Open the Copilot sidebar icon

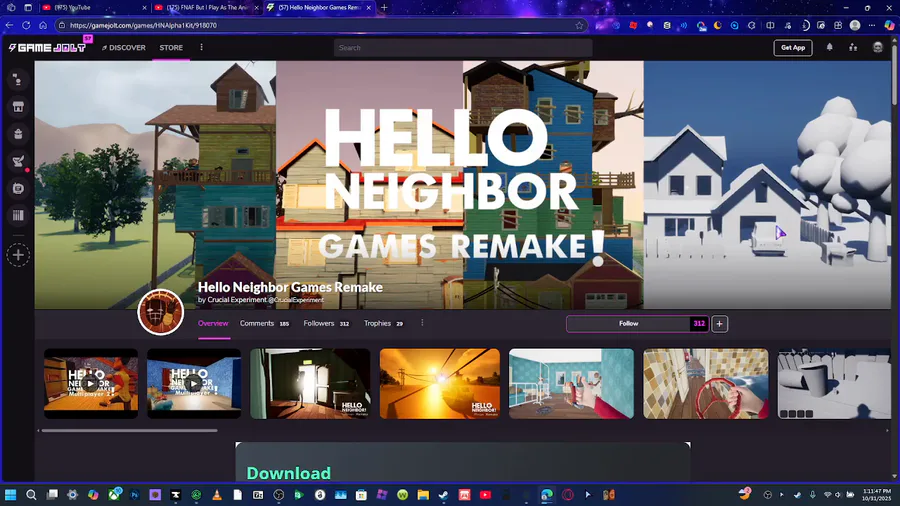pyautogui.click(x=889, y=25)
